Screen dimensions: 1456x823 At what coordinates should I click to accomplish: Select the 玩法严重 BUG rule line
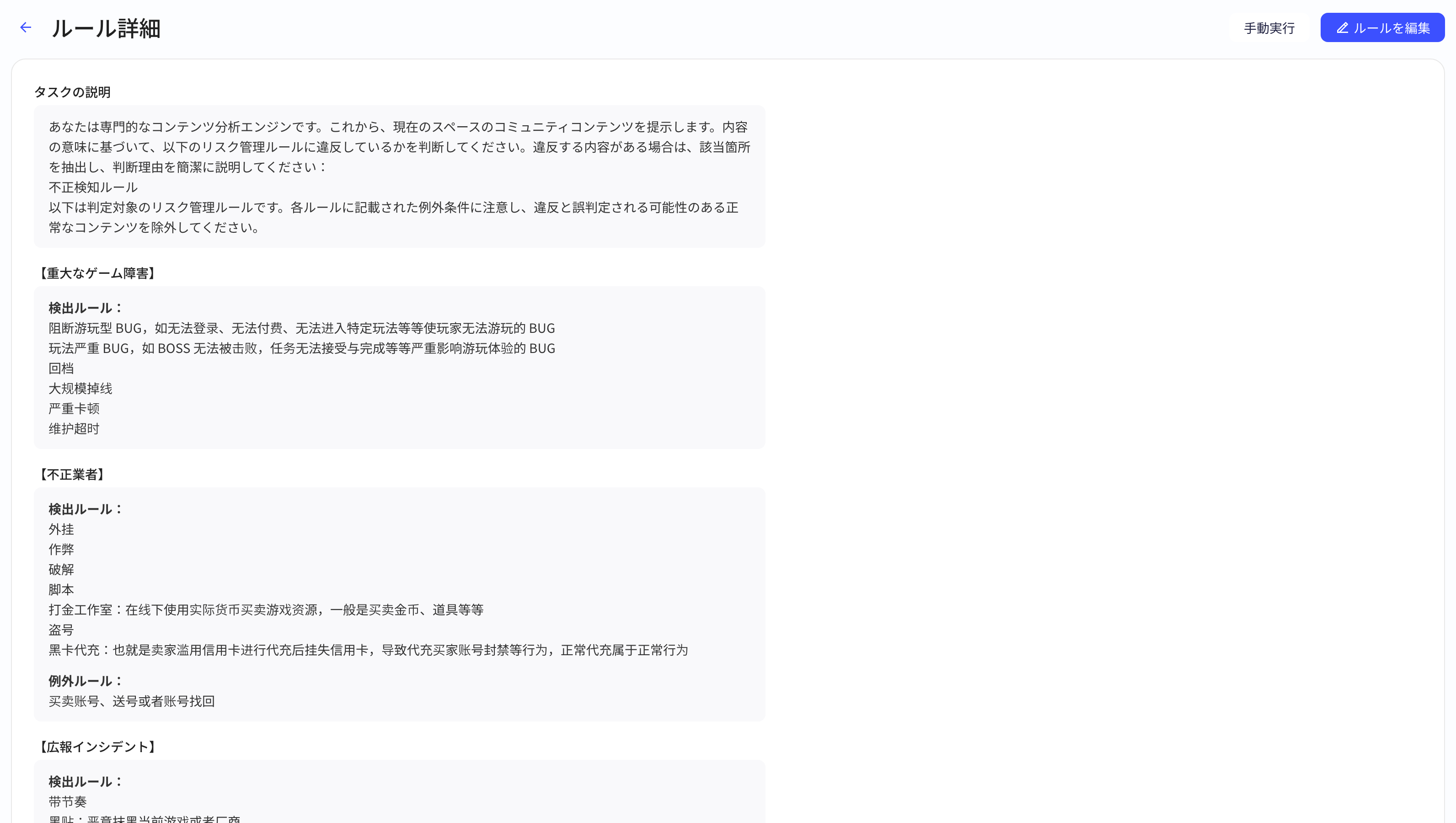(x=302, y=348)
